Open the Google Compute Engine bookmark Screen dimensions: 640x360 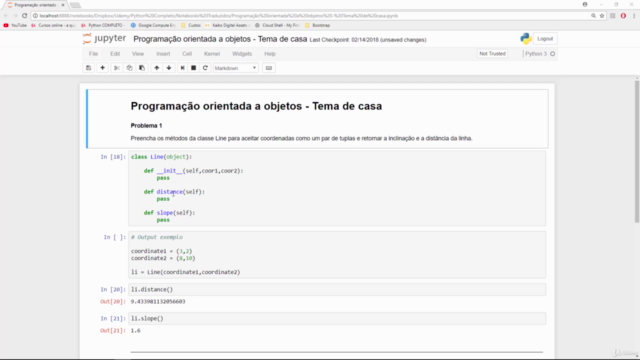pyautogui.click(x=153, y=25)
